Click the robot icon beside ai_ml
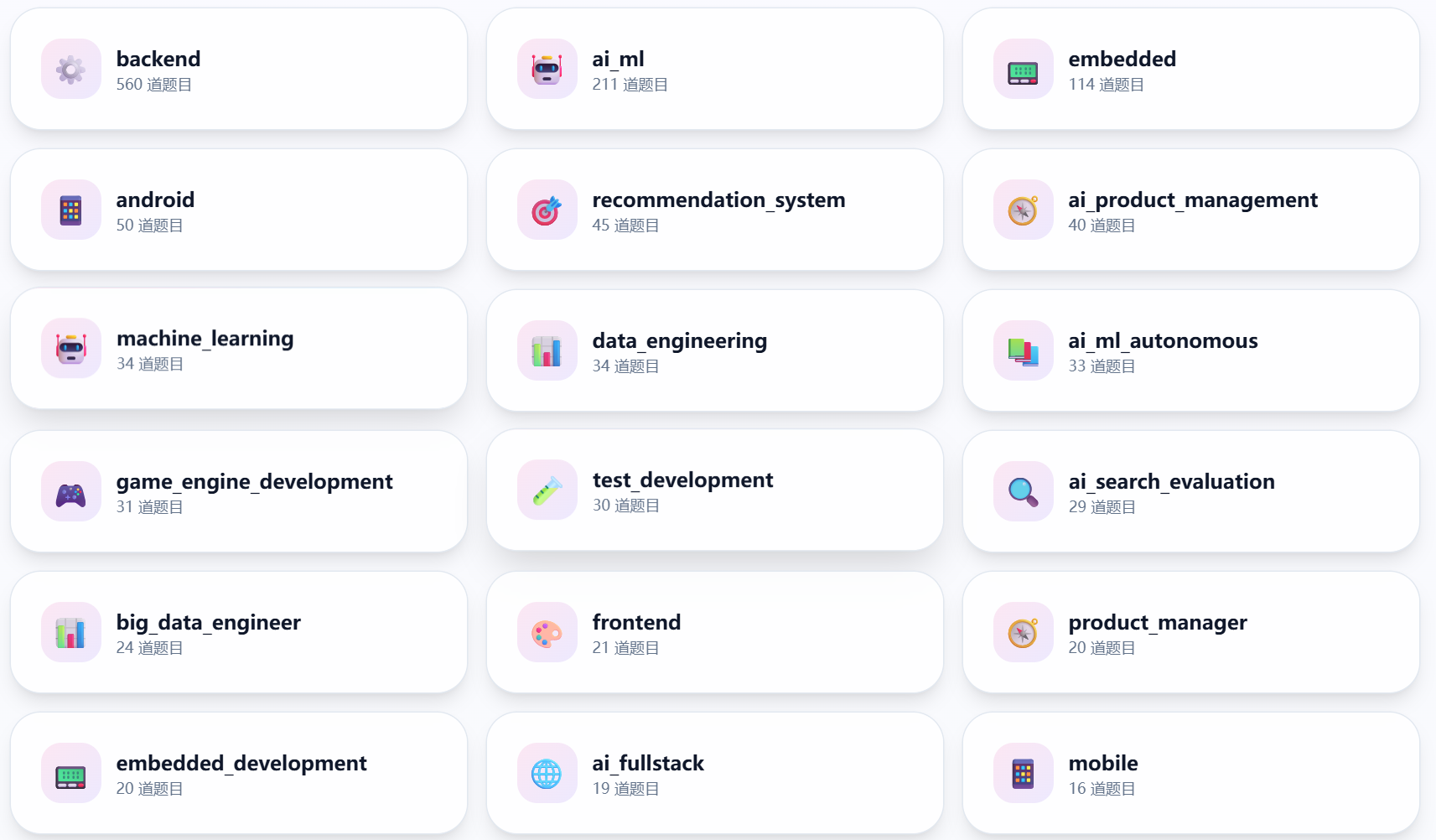Image resolution: width=1436 pixels, height=840 pixels. pyautogui.click(x=547, y=69)
